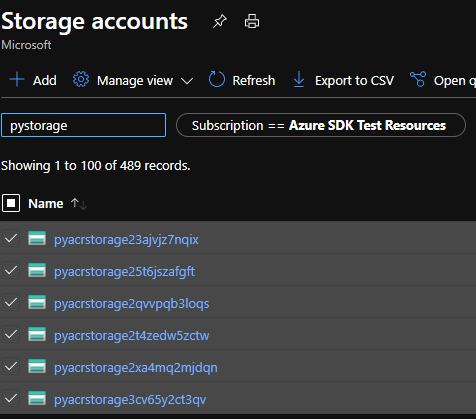The image size is (476, 419).
Task: Click the Refresh button label
Action: [254, 81]
